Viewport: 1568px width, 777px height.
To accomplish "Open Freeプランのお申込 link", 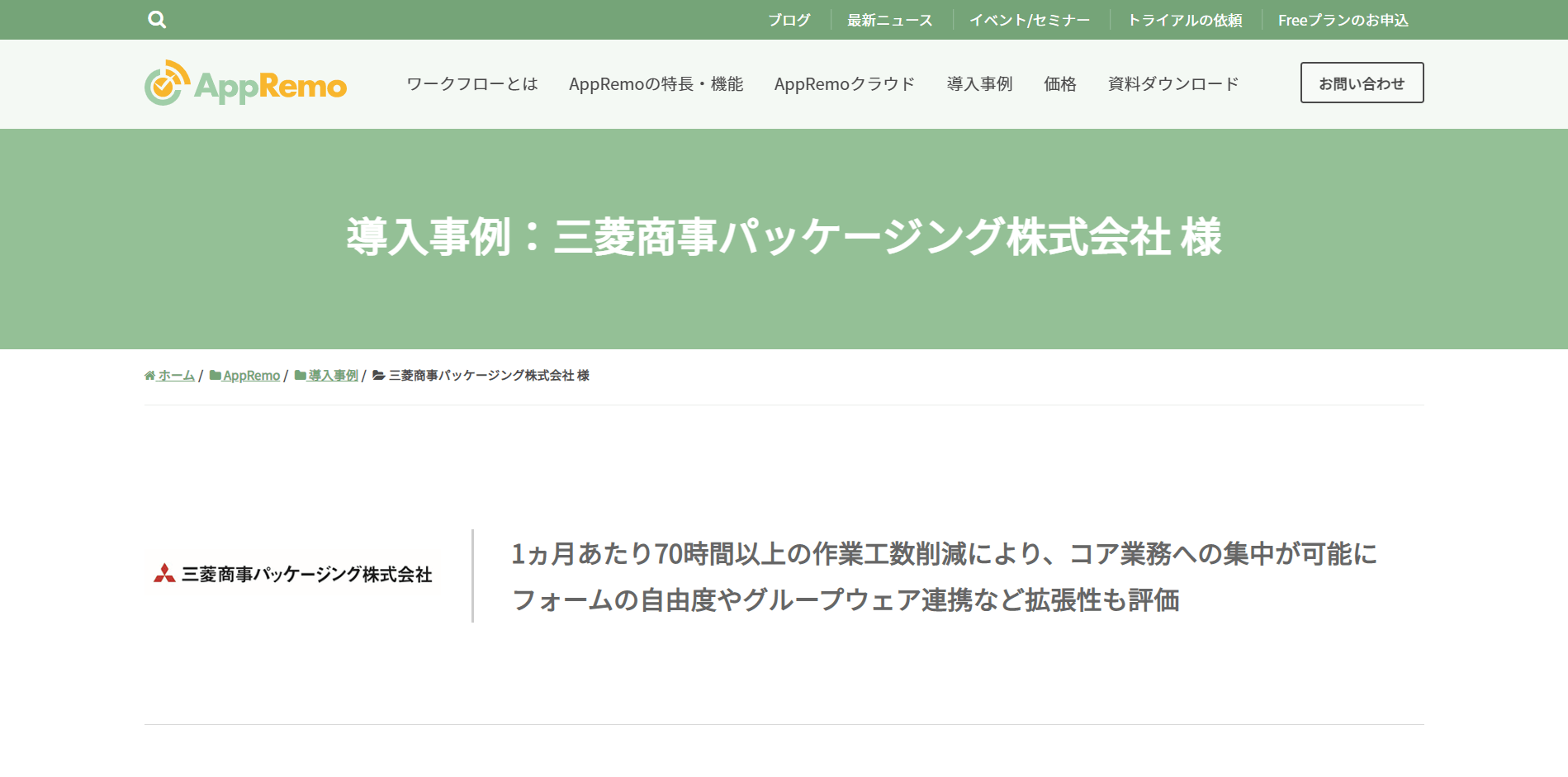I will tap(1343, 20).
